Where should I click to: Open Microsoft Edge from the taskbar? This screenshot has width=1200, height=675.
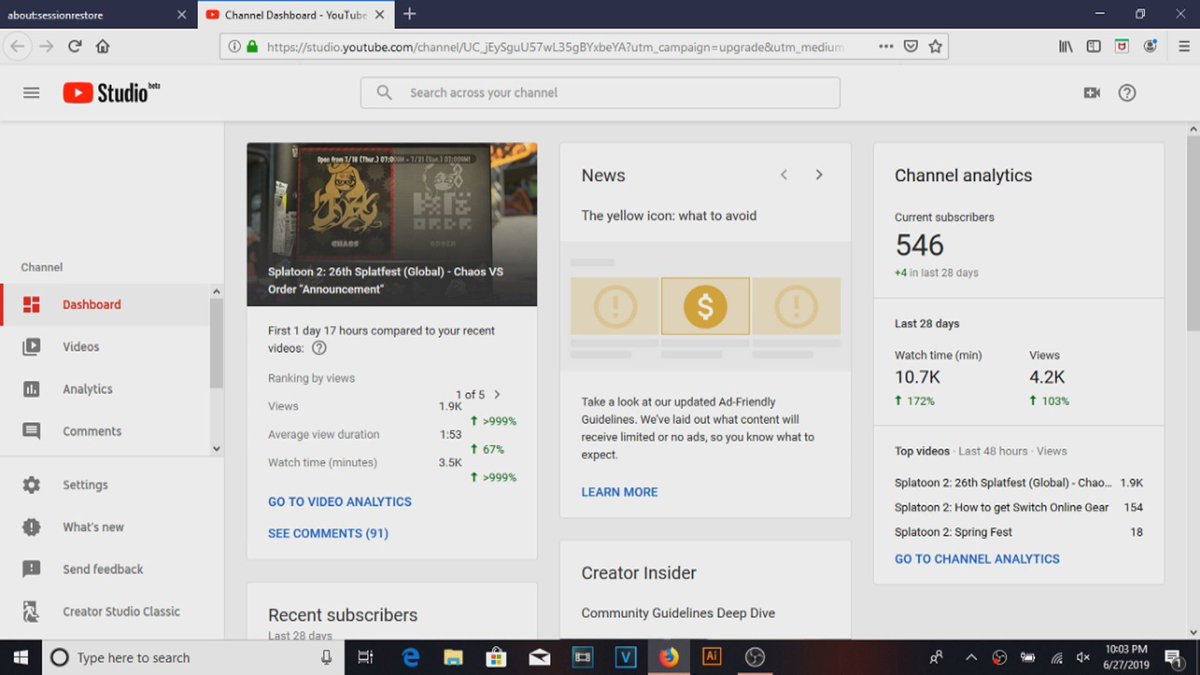coord(410,657)
